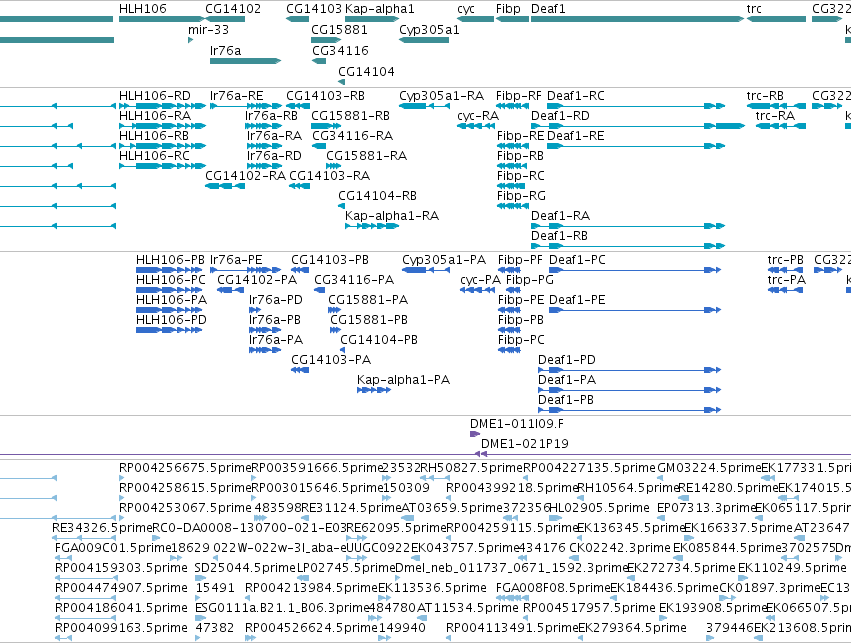Click the AT11534.5prime EST label
This screenshot has height=643, width=851.
468,608
